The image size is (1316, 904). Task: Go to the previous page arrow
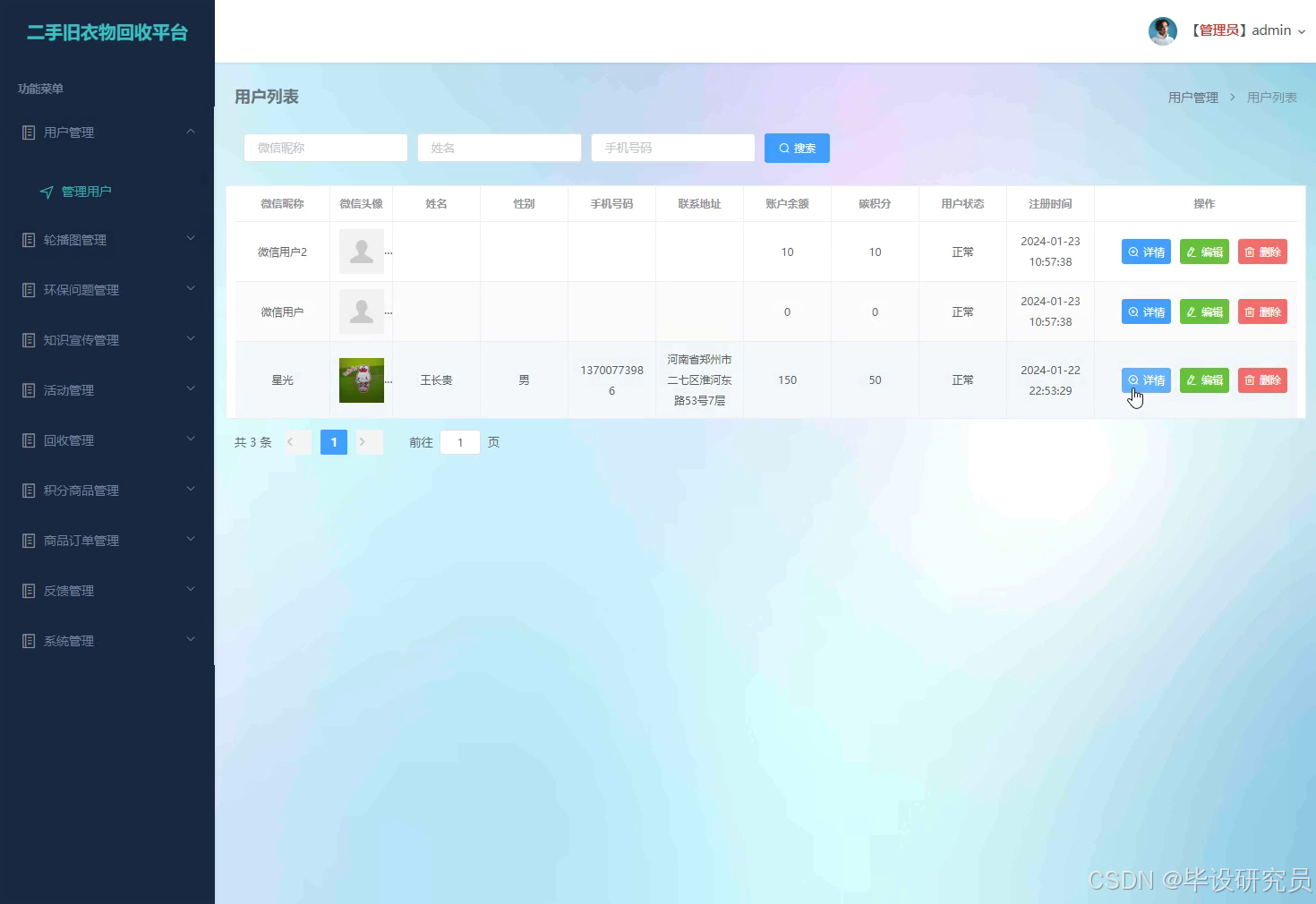pos(298,442)
